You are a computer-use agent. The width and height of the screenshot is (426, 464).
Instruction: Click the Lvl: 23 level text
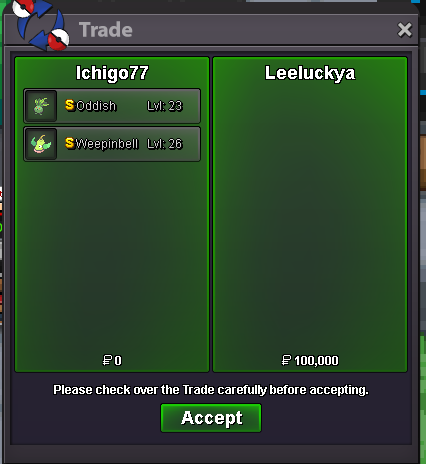pos(165,106)
